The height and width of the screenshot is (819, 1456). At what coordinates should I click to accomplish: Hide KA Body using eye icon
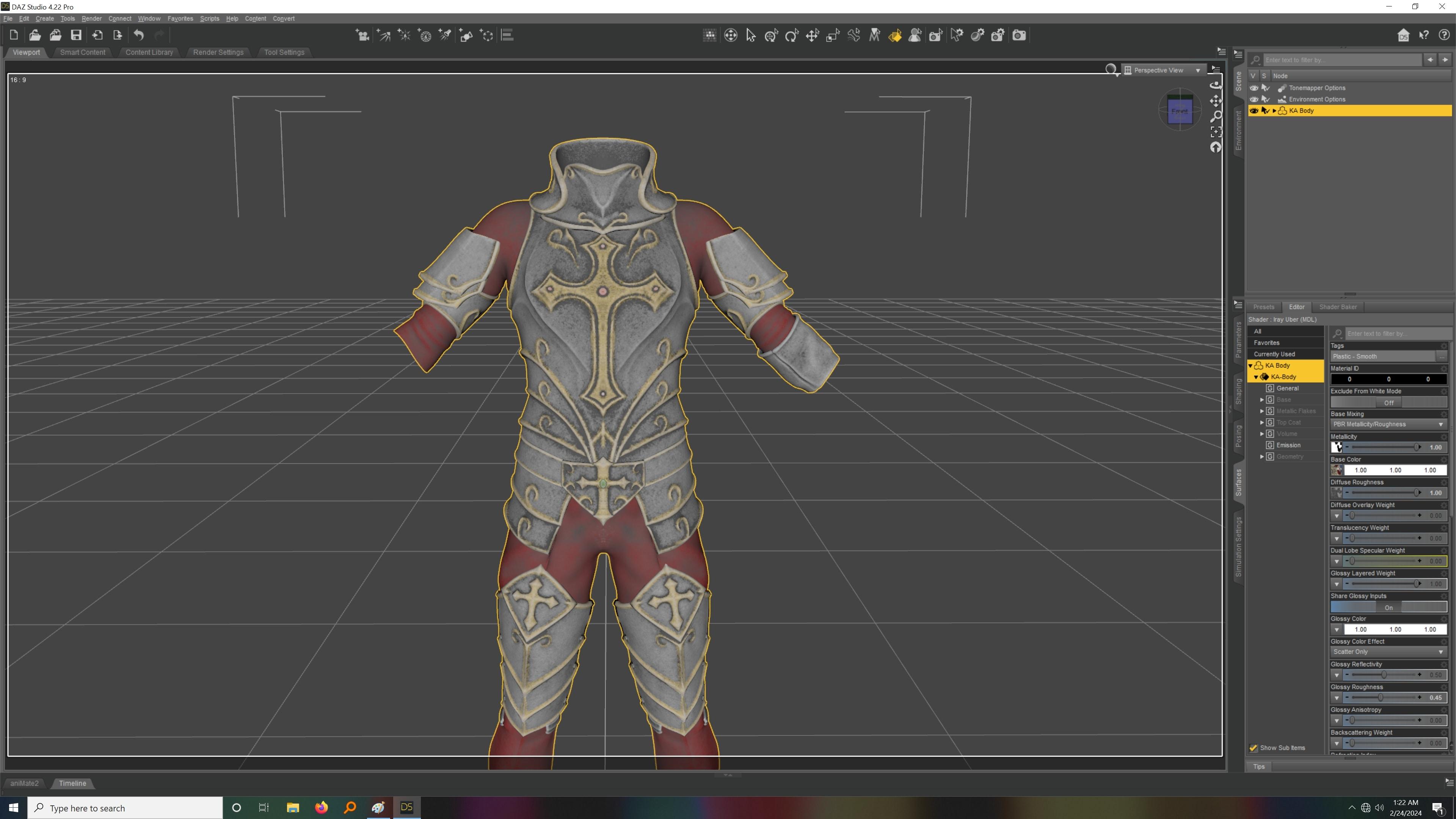pyautogui.click(x=1254, y=111)
